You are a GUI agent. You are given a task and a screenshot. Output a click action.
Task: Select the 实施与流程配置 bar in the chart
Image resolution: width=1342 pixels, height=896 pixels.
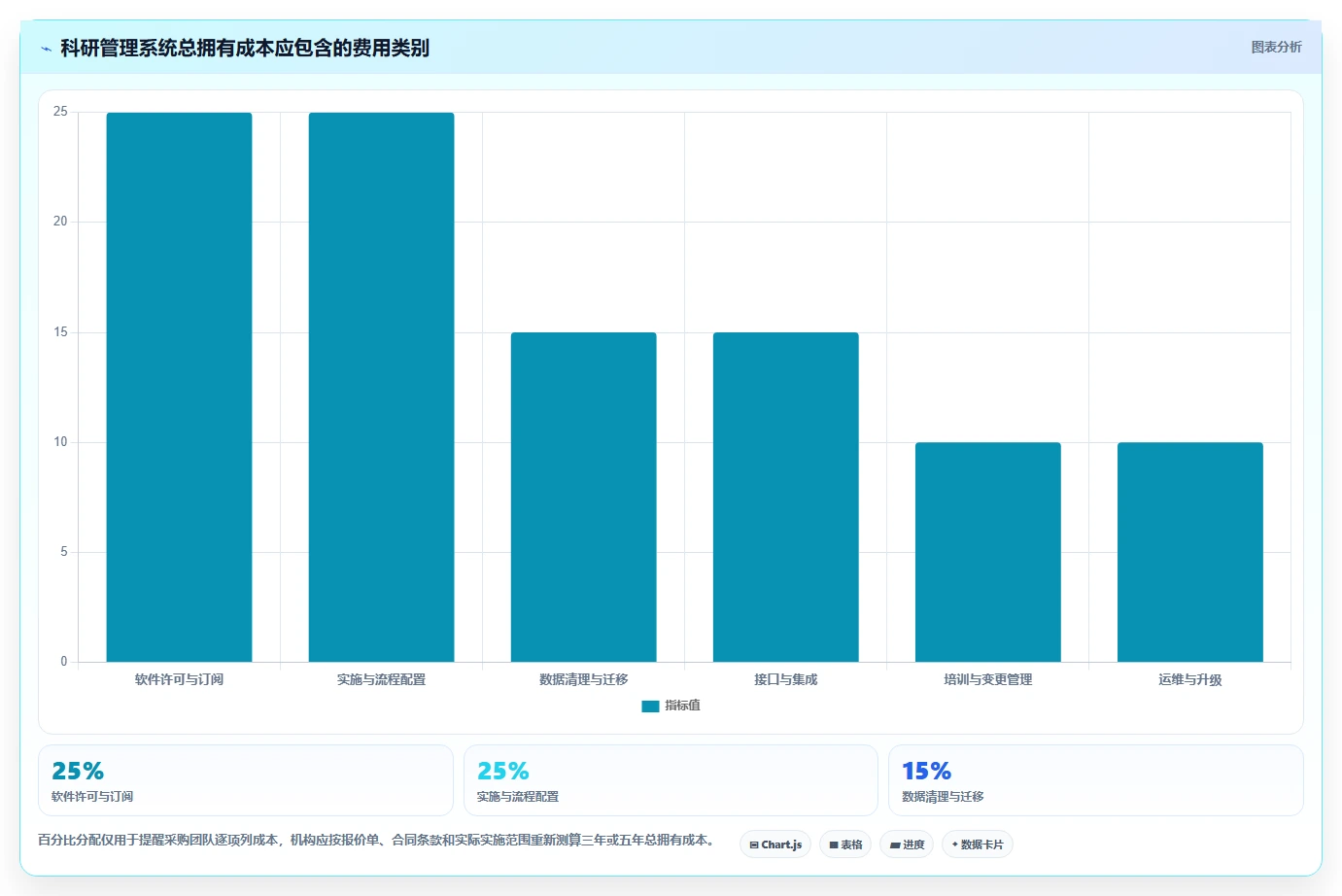tap(381, 387)
